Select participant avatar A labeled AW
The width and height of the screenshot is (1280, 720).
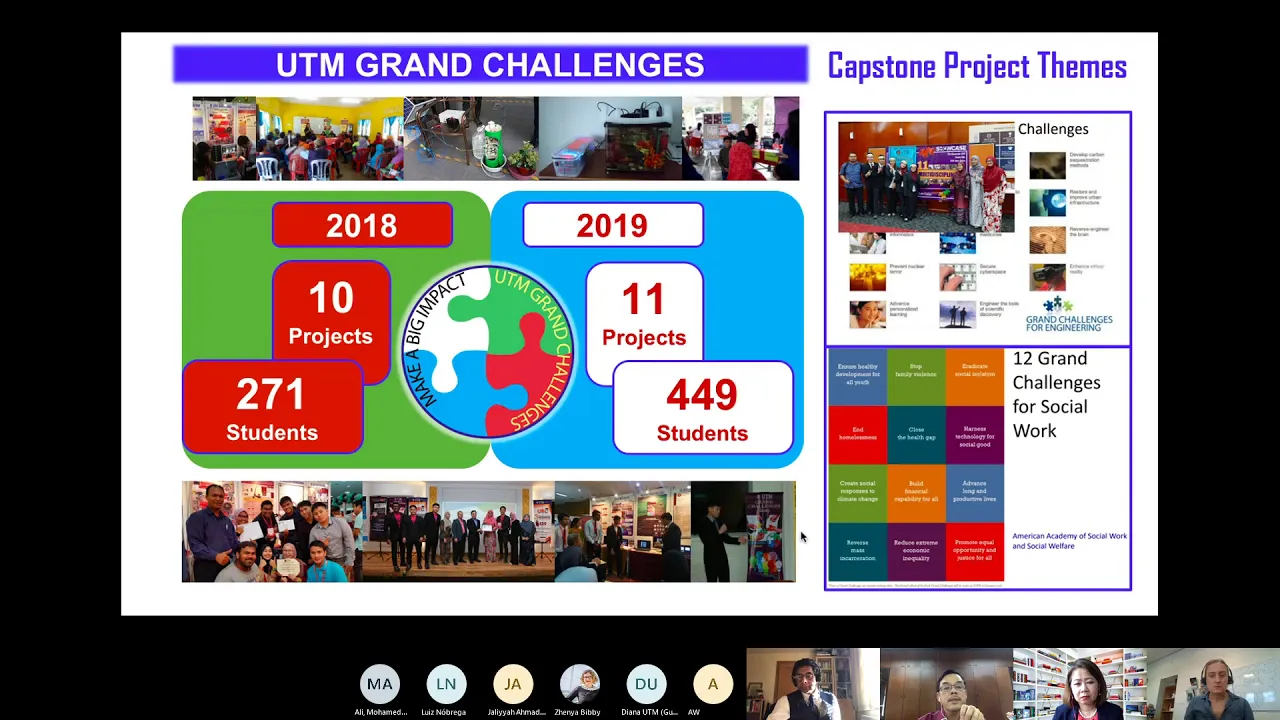pos(713,684)
